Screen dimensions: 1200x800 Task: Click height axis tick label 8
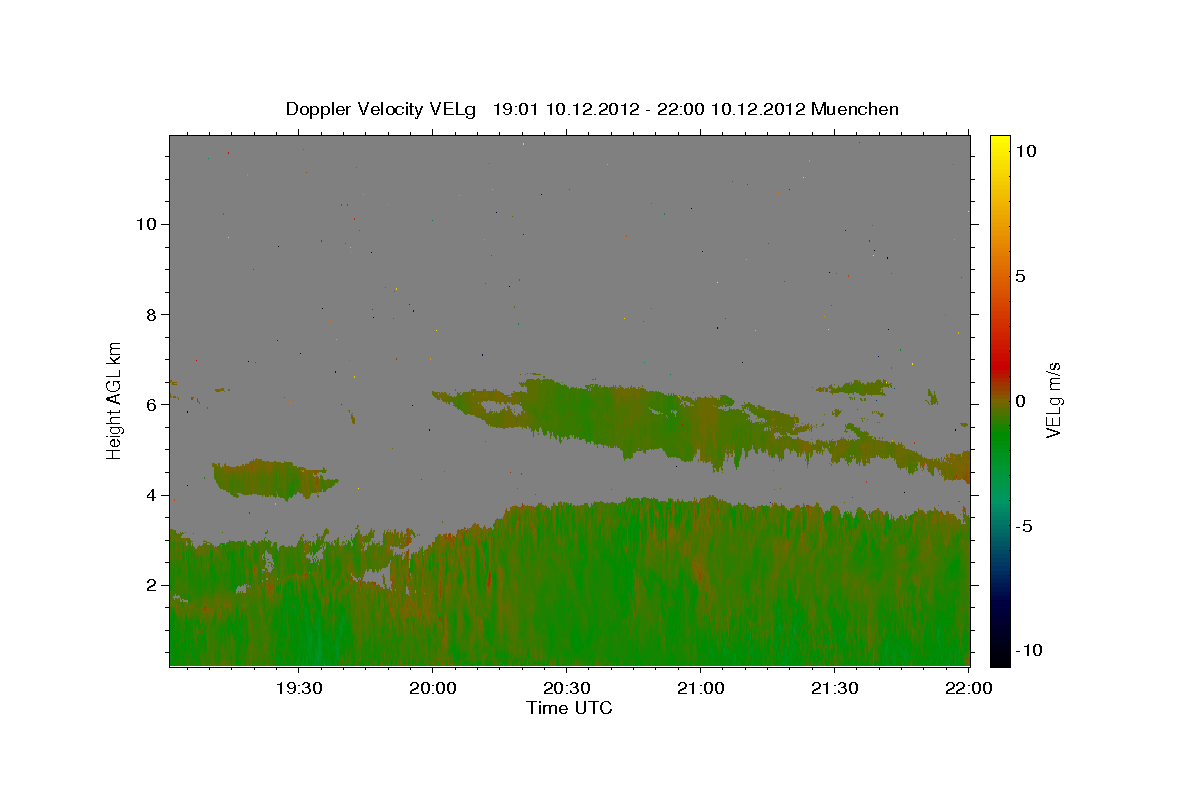point(152,314)
